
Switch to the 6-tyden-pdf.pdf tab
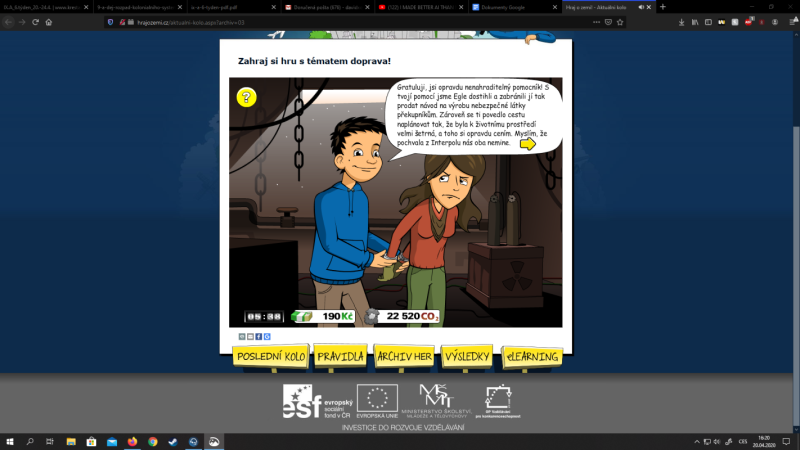click(229, 7)
